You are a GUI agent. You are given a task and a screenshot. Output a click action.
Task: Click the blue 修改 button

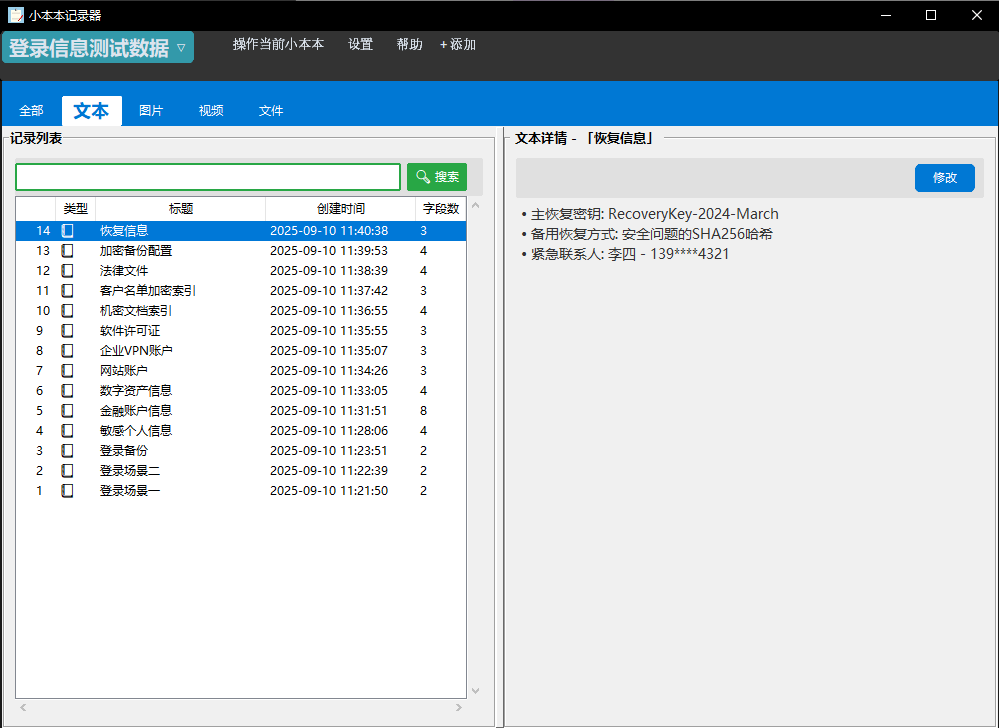[944, 178]
